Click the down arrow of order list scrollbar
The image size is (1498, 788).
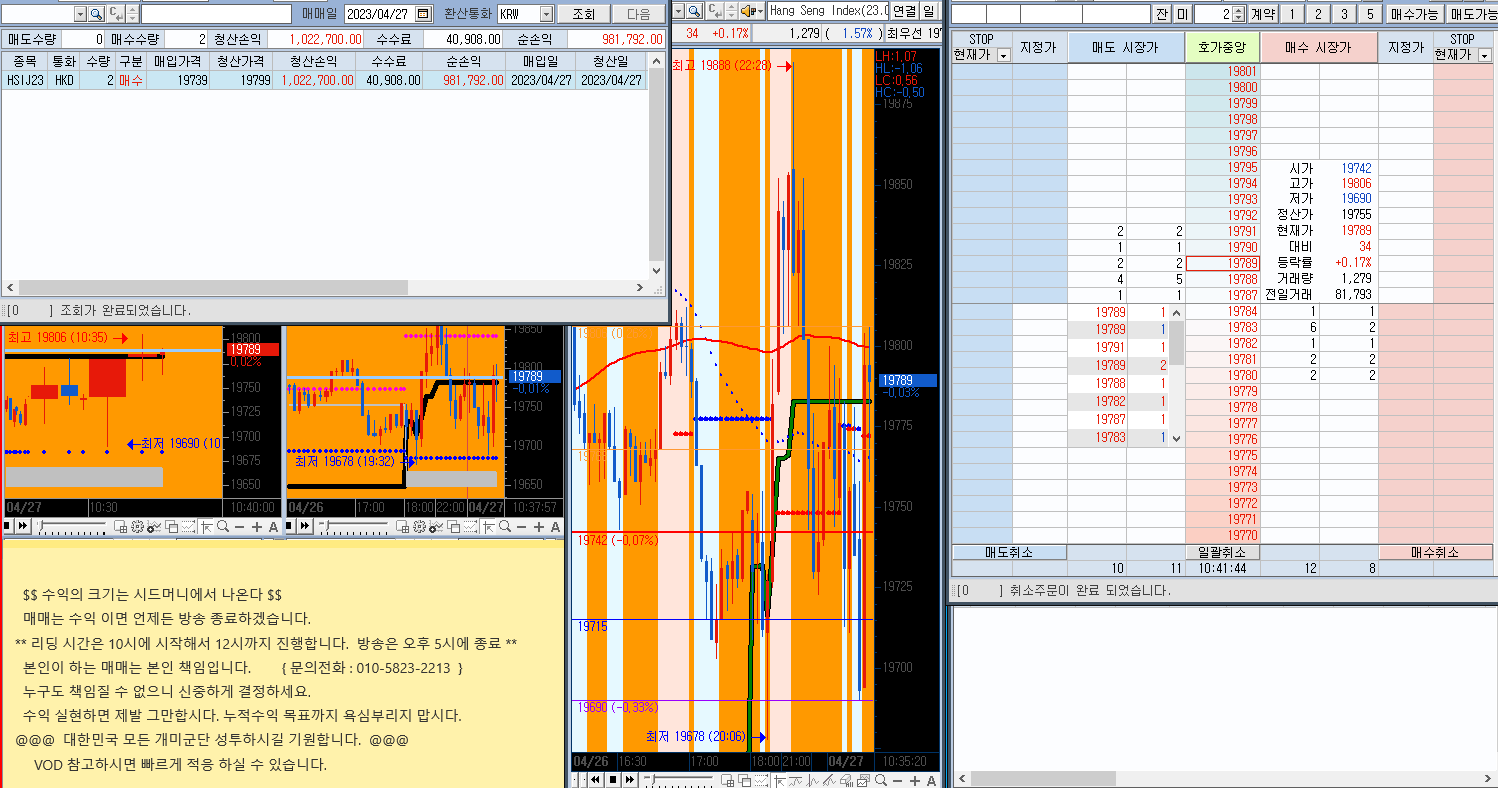(x=1176, y=438)
